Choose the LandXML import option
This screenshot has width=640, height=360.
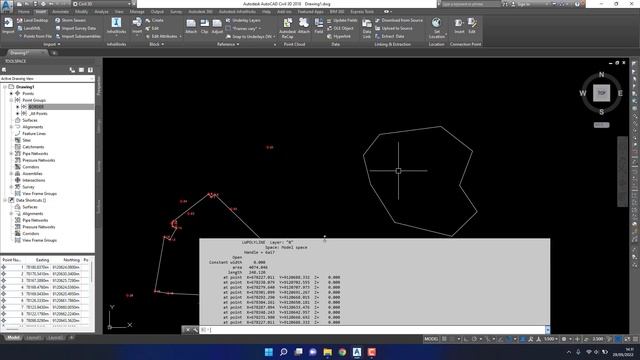click(x=29, y=28)
